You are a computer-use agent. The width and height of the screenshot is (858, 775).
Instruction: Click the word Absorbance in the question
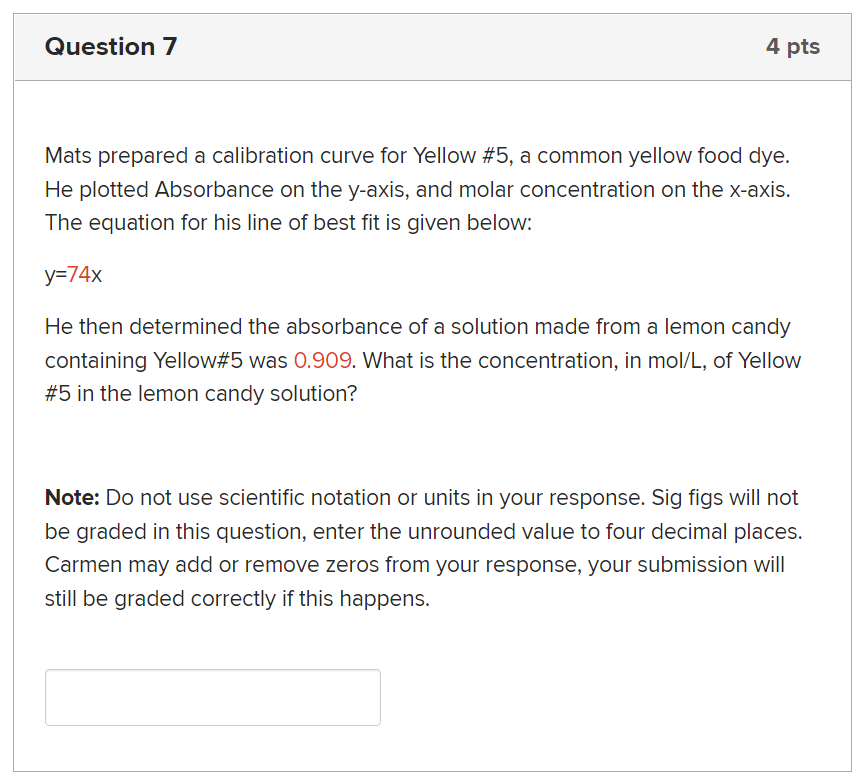click(x=195, y=189)
